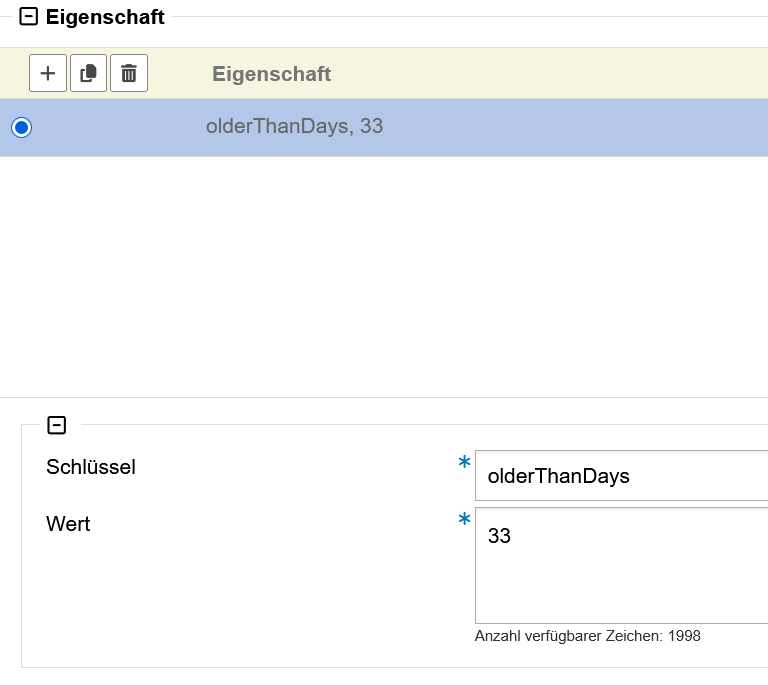Image resolution: width=768 pixels, height=685 pixels.
Task: Click the Schlüssel field label
Action: click(x=91, y=467)
